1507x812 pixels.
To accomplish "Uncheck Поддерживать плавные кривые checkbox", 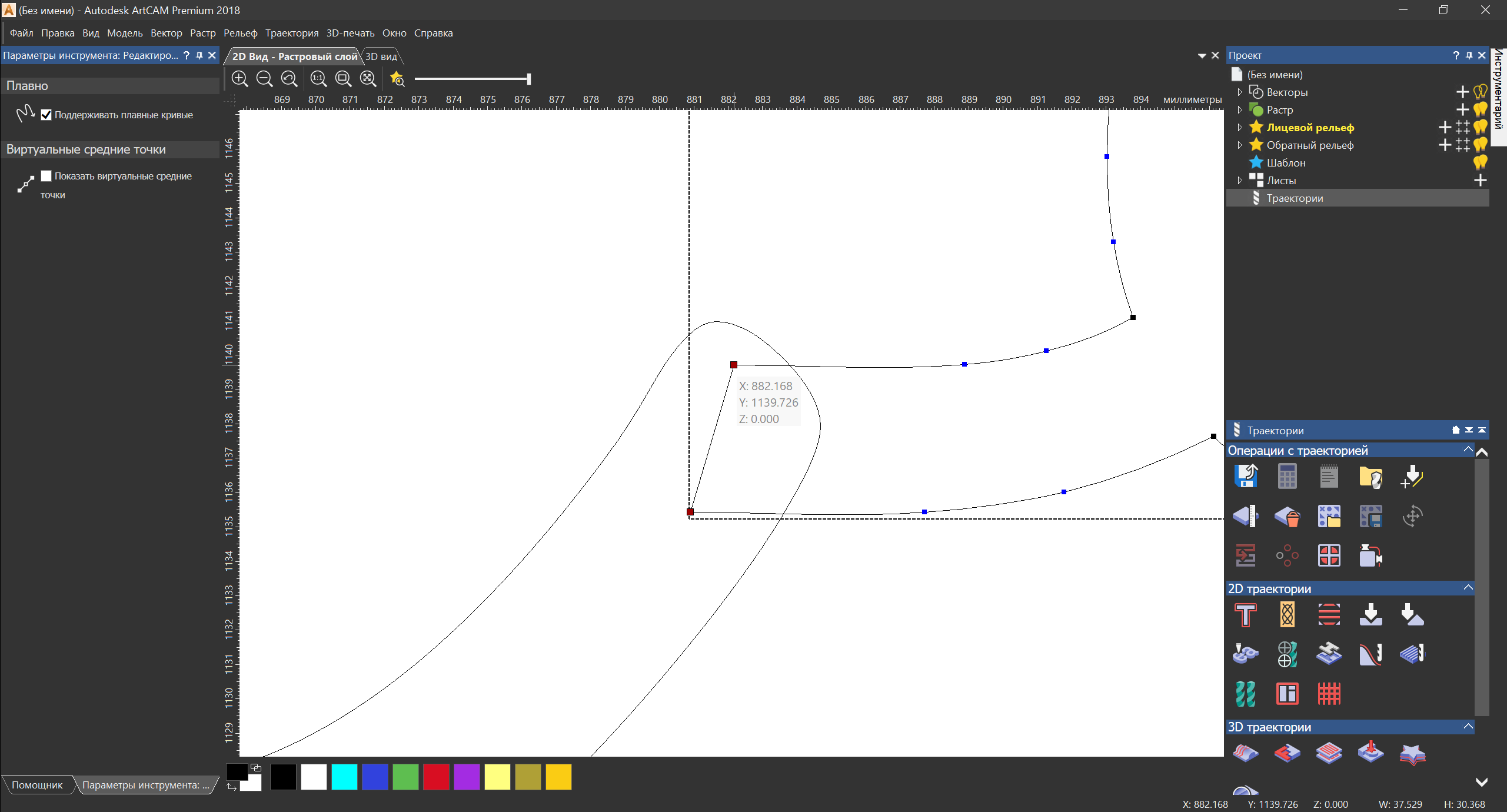I will tap(46, 115).
